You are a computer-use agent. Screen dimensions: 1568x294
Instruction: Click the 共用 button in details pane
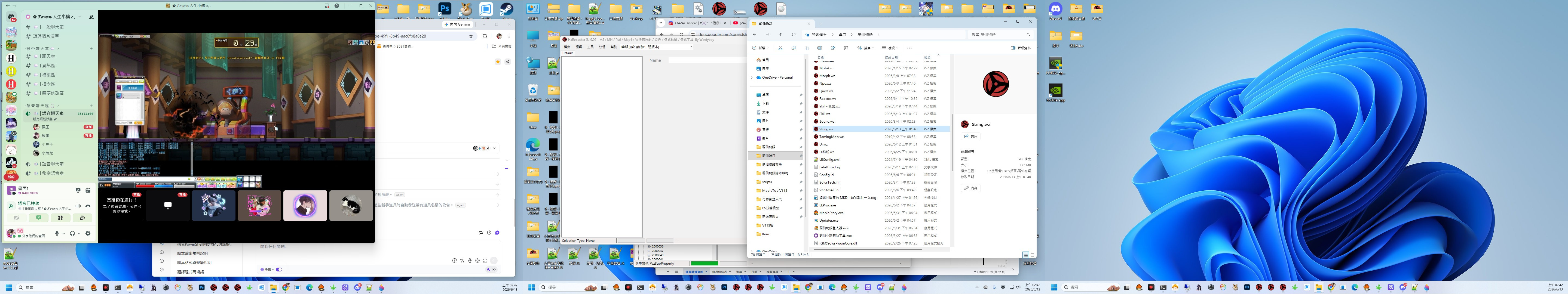(x=971, y=136)
